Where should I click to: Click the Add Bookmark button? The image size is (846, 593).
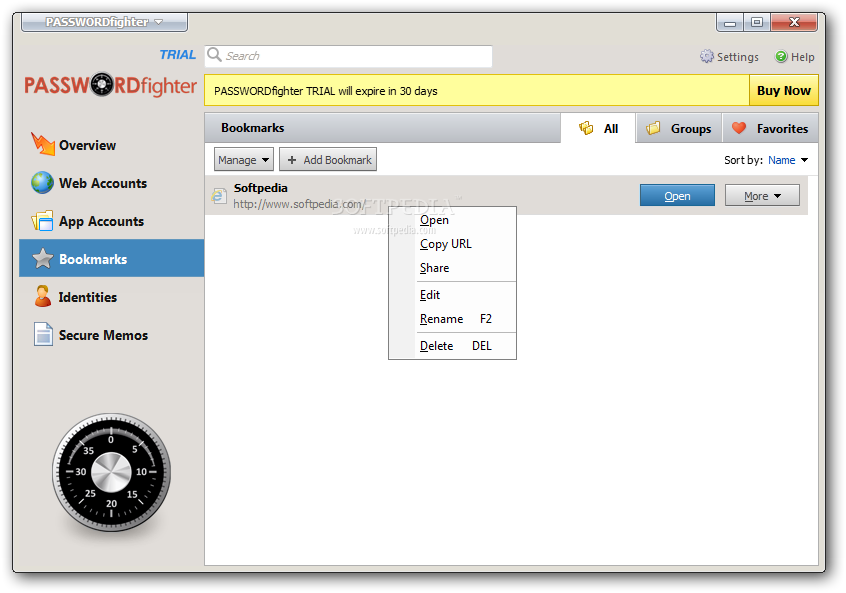point(328,160)
